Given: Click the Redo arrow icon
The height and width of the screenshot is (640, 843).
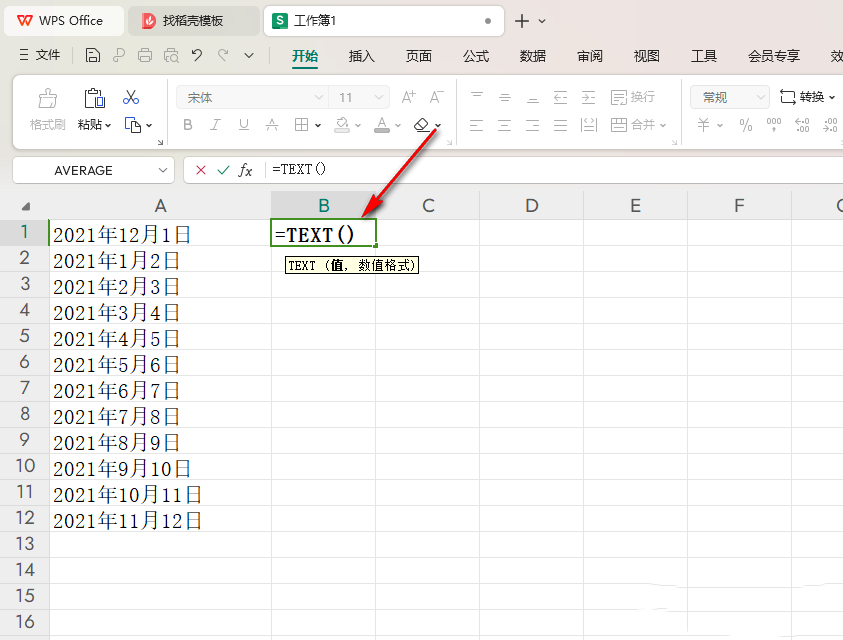Looking at the screenshot, I should pos(223,55).
